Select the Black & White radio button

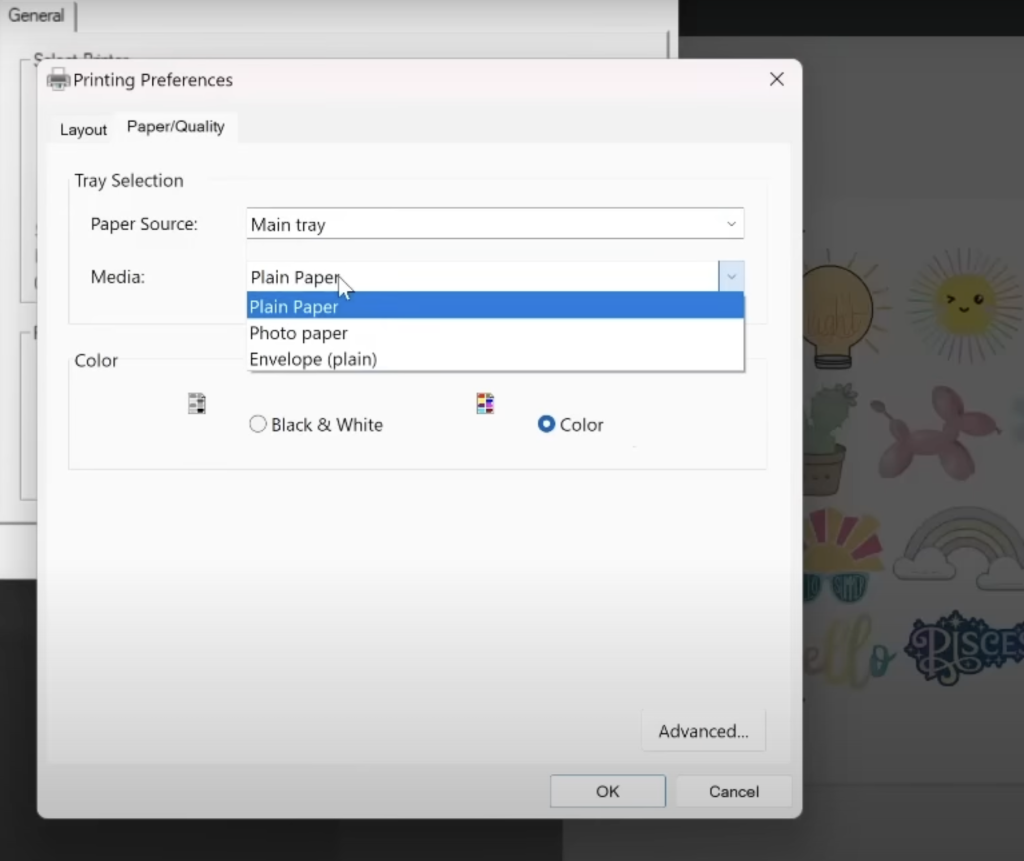coord(258,425)
